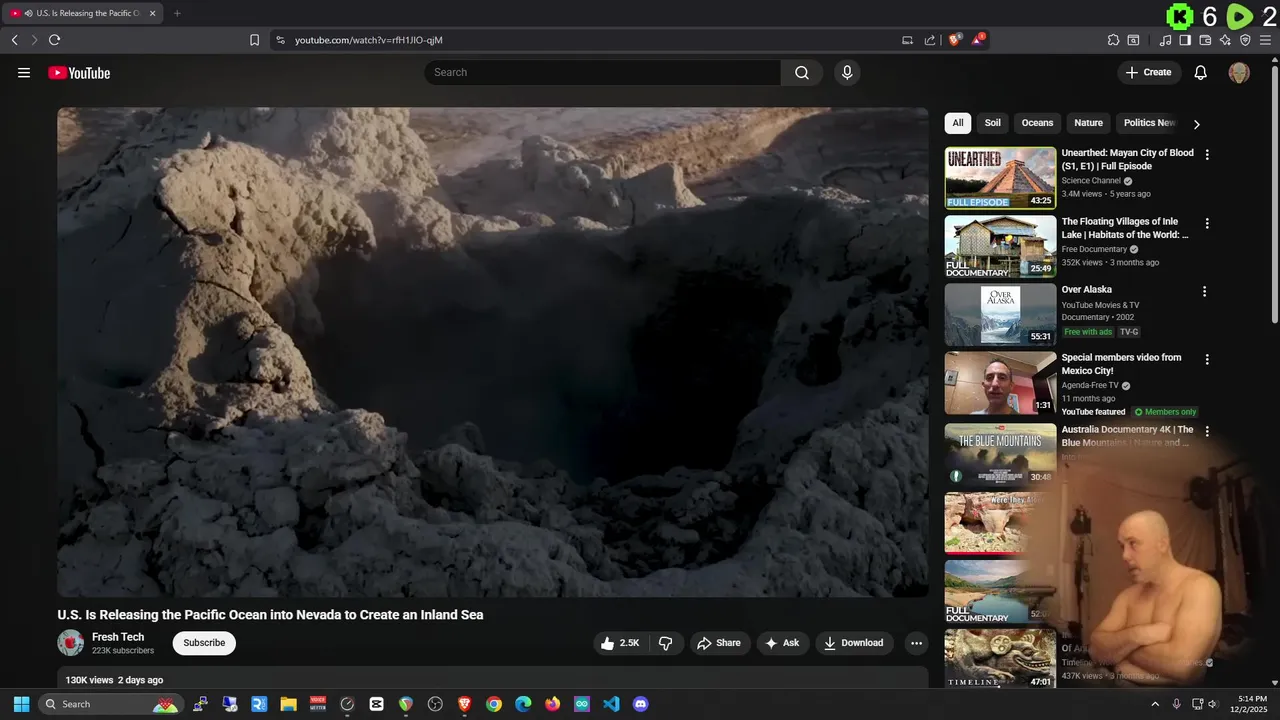Open options for the Australia Documentary 4K video
Image resolution: width=1280 pixels, height=720 pixels.
[1207, 431]
